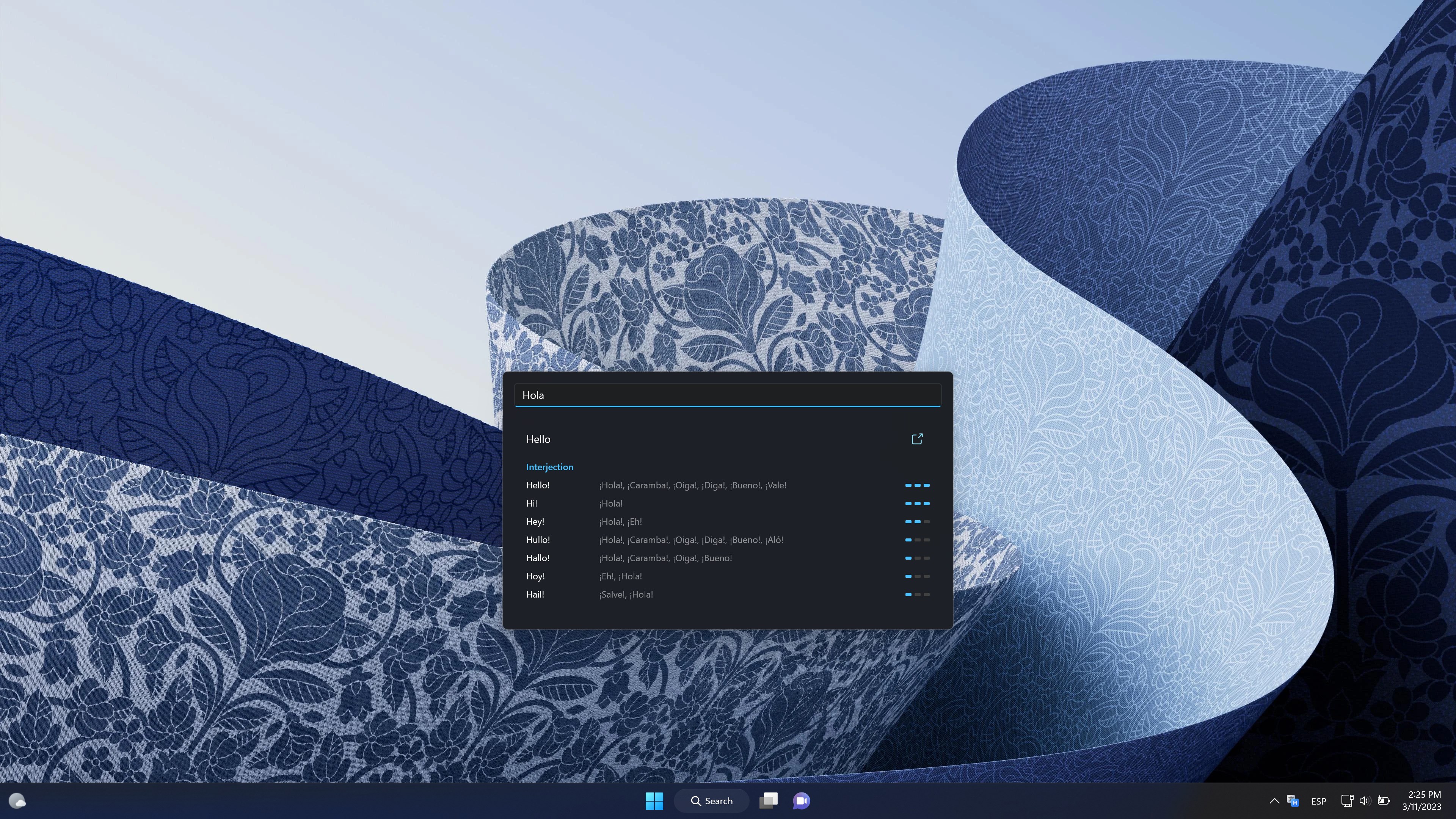The width and height of the screenshot is (1456, 819).
Task: Select the Hi! translation row
Action: 728,504
